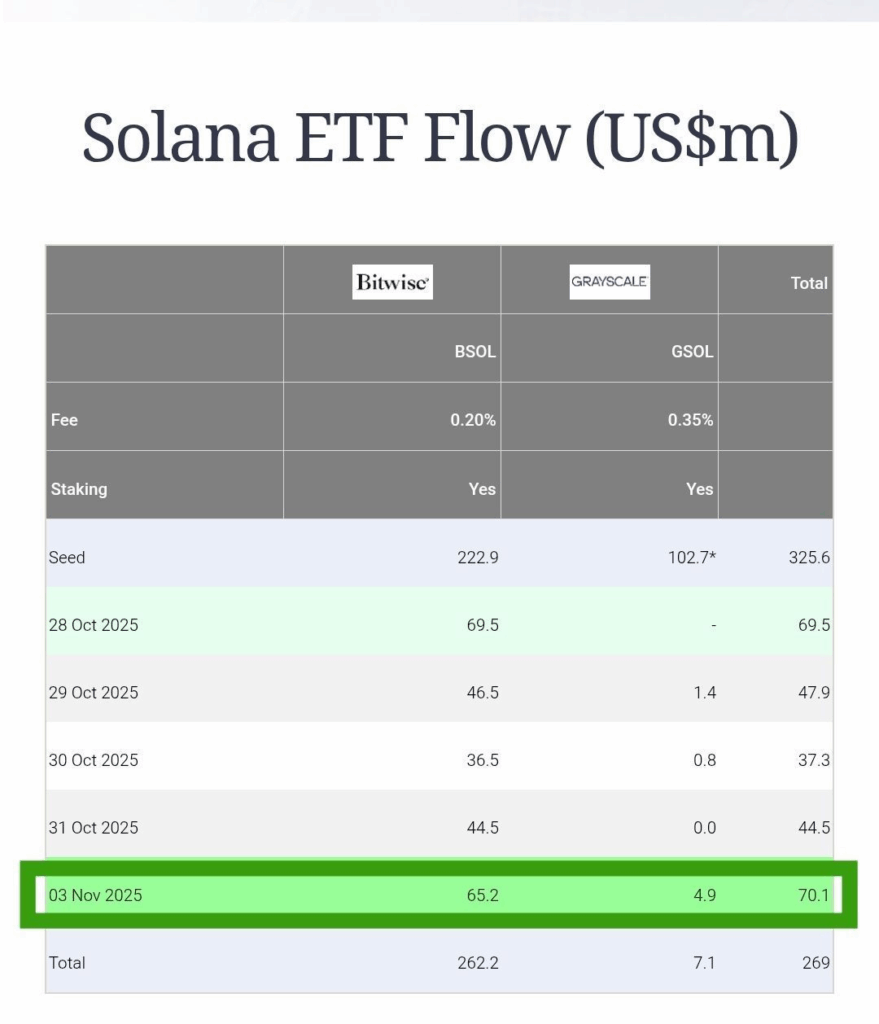The height and width of the screenshot is (1024, 879).
Task: Click the Bitwise logo in the header
Action: pos(393,283)
